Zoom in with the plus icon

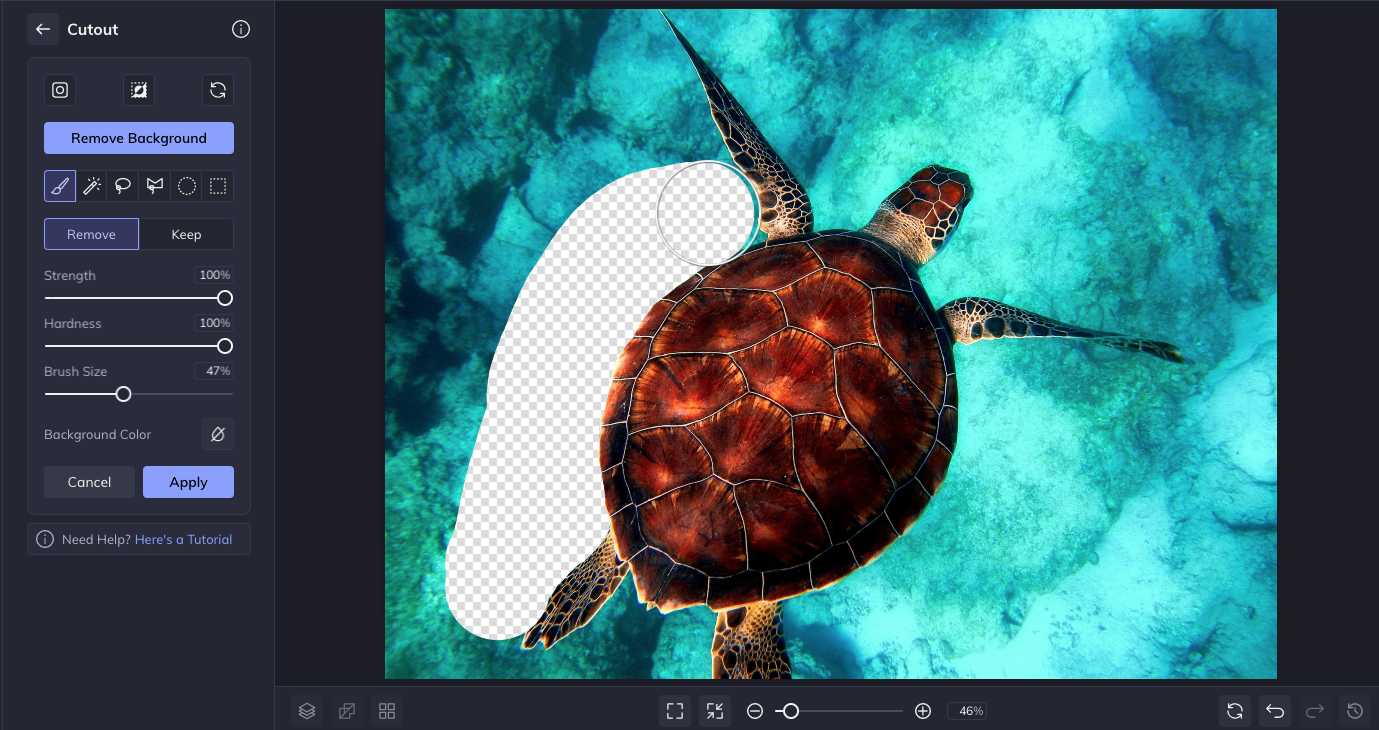tap(923, 711)
